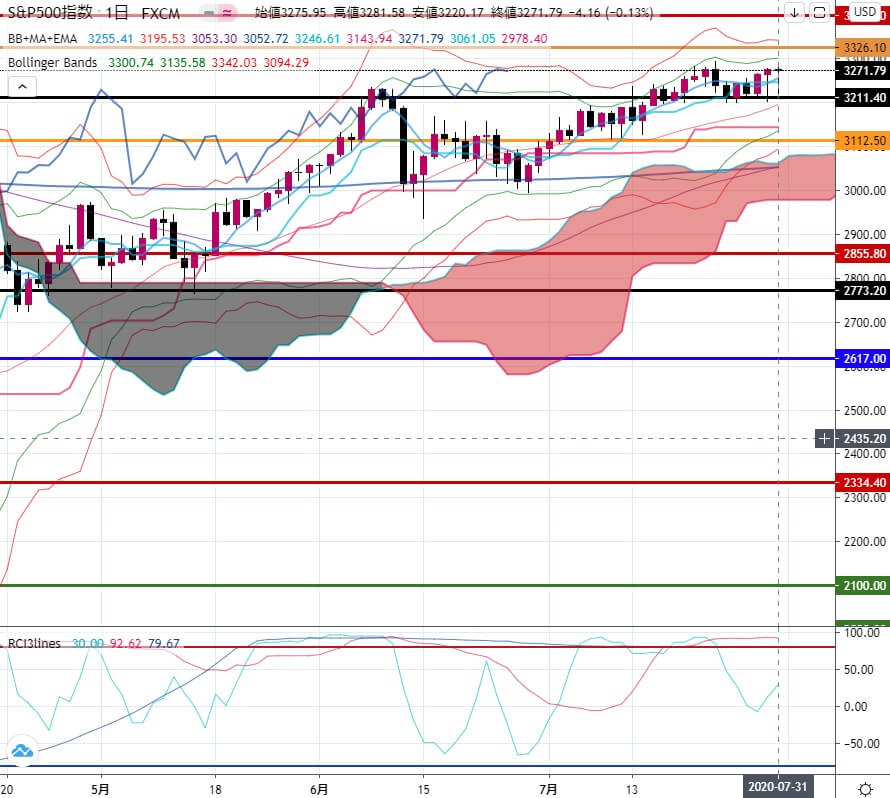Screen dimensions: 890x798
Task: Click the 50.00 tick on RCI scale
Action: click(859, 669)
